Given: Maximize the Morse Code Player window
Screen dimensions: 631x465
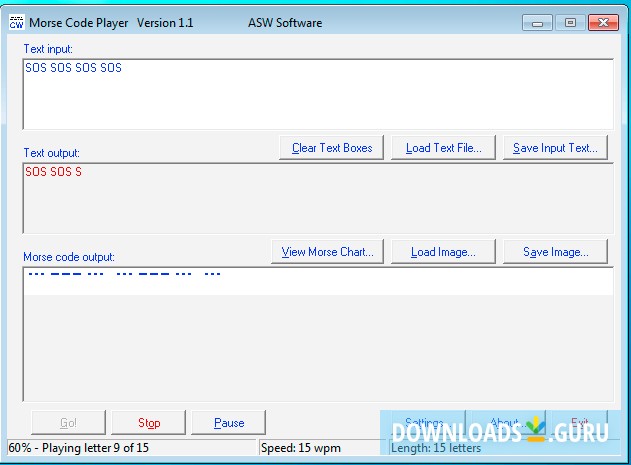Looking at the screenshot, I should click(570, 23).
